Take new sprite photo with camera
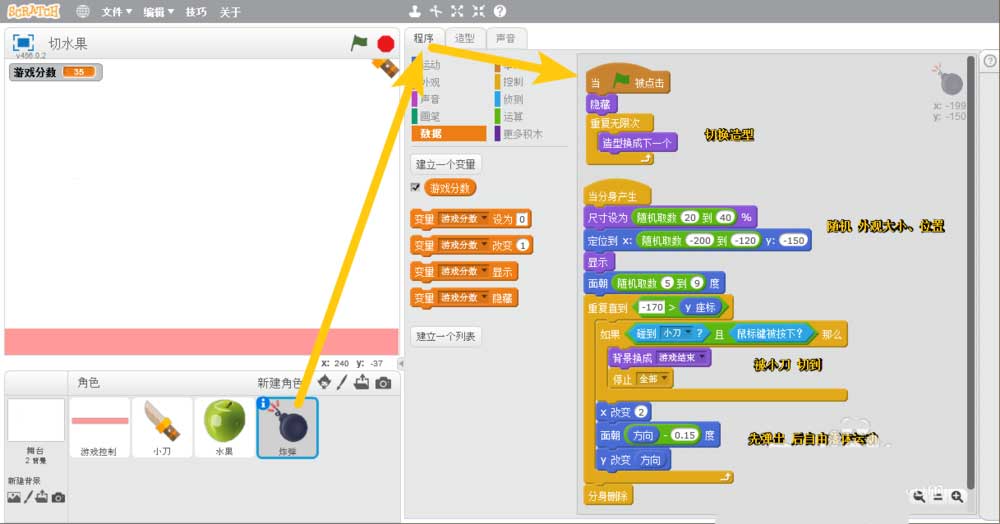Image resolution: width=1000 pixels, height=524 pixels. (x=382, y=382)
